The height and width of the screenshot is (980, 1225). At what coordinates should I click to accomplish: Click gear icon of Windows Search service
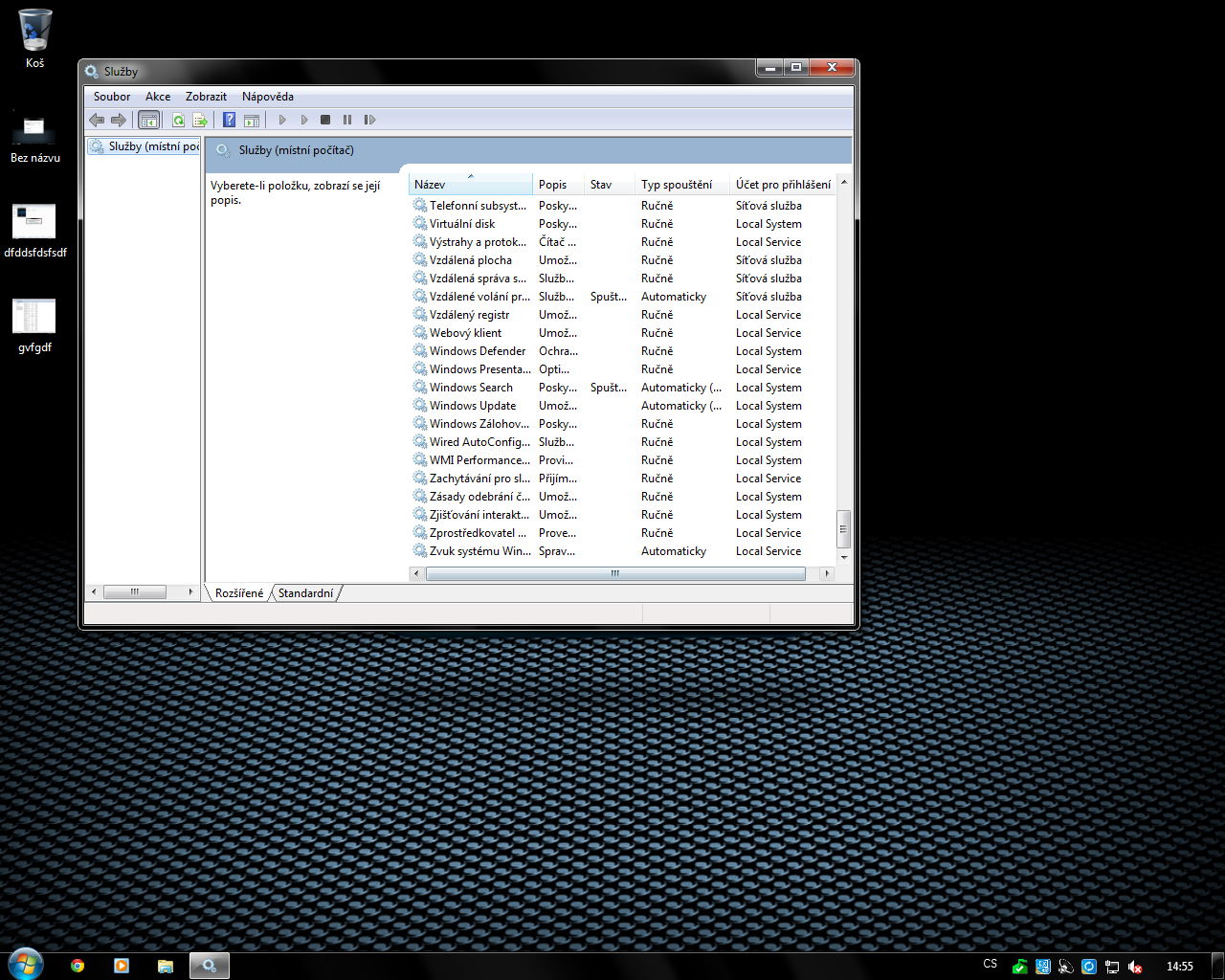tap(419, 388)
